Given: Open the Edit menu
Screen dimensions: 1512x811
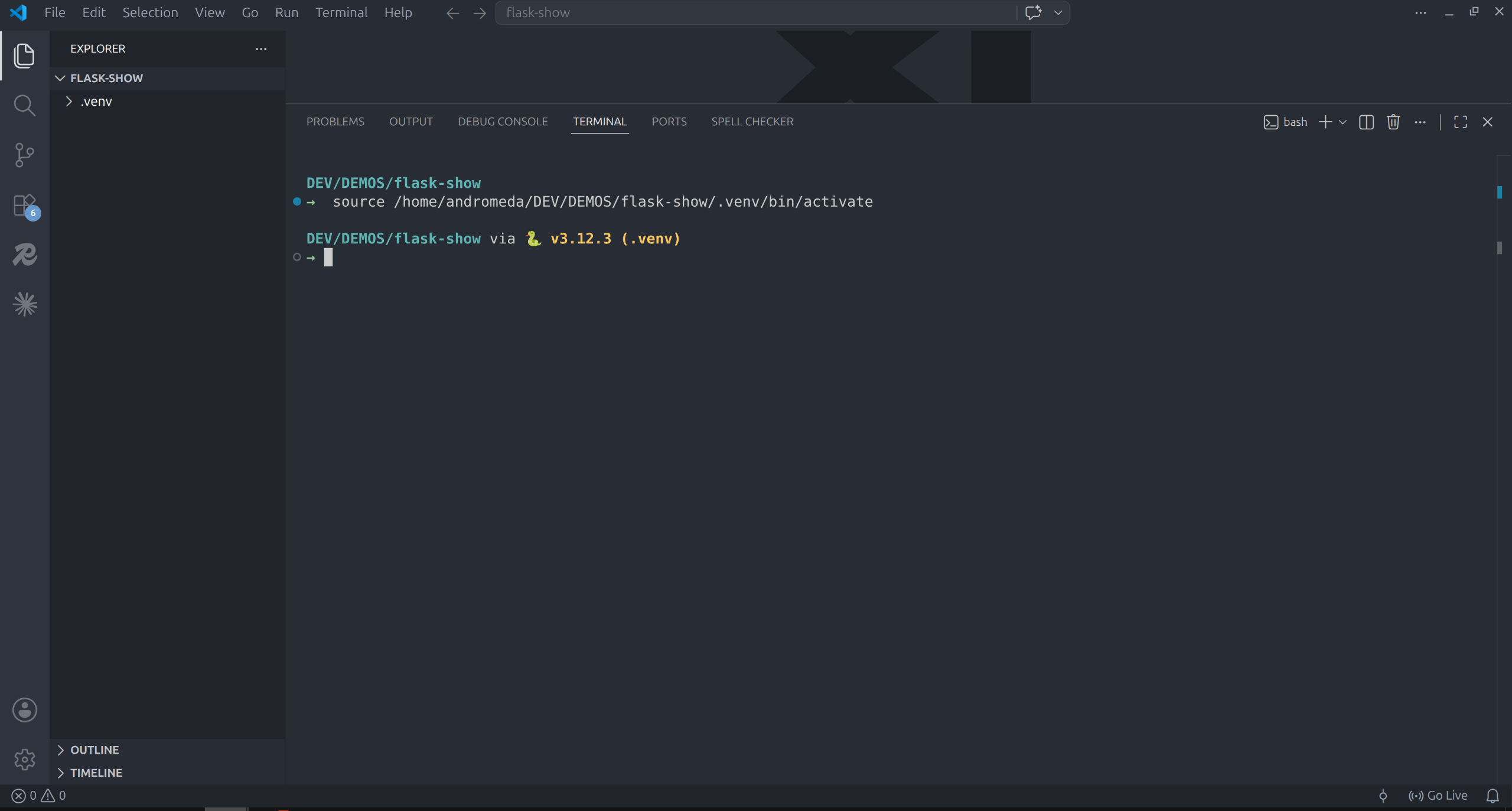Looking at the screenshot, I should coord(94,12).
